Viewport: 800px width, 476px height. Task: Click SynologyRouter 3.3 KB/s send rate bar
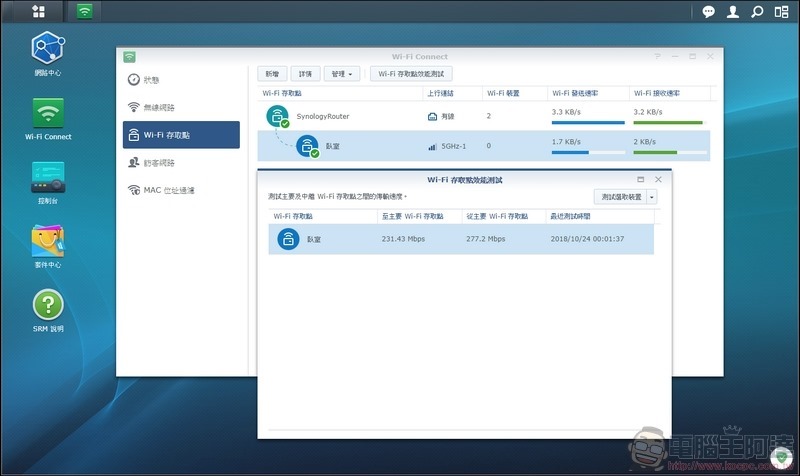pyautogui.click(x=588, y=122)
